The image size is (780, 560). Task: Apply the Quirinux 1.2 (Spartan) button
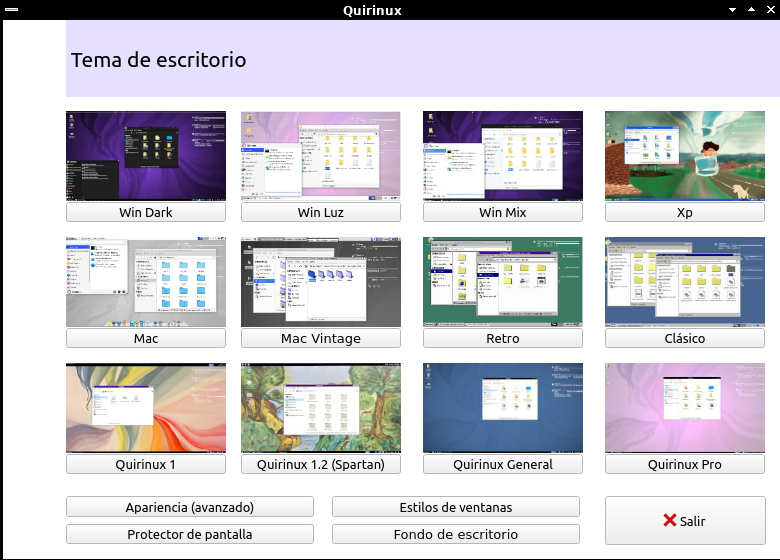[321, 464]
